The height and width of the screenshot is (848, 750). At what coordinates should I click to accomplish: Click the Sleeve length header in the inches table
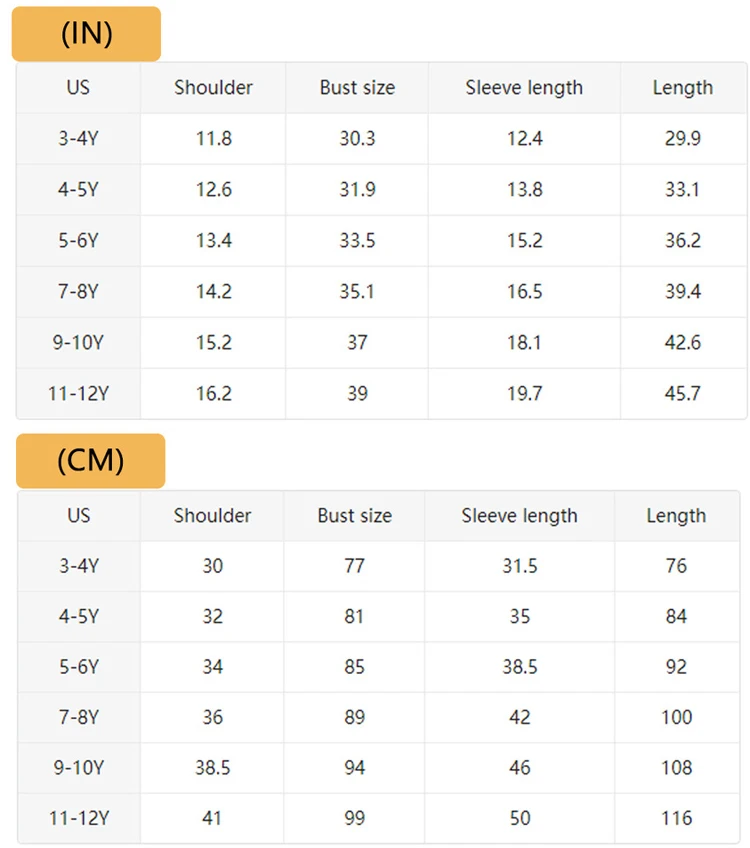(x=524, y=88)
